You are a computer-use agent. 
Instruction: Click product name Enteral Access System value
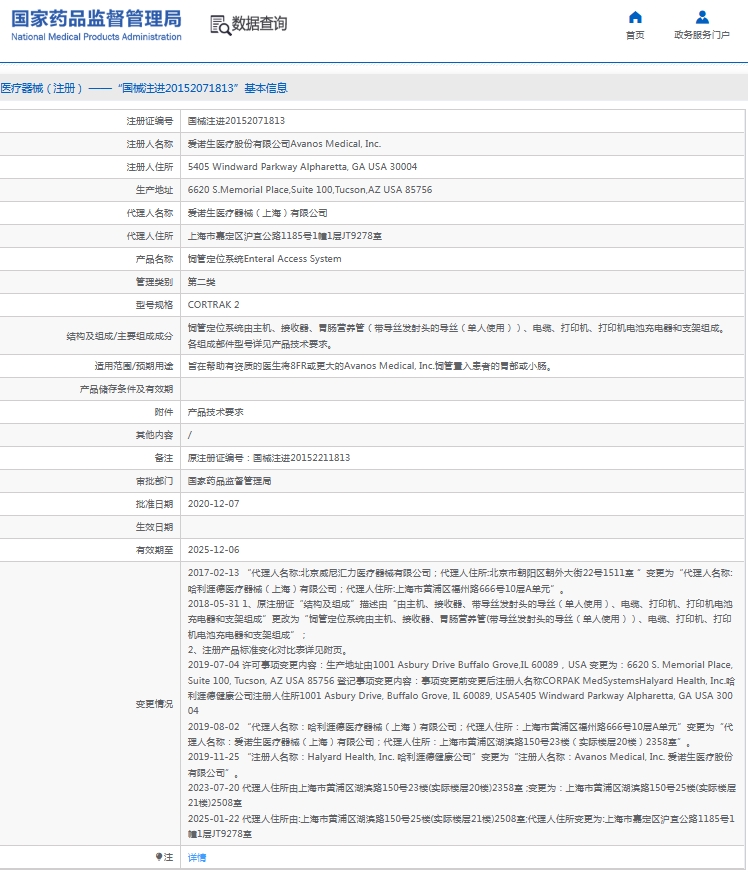point(265,259)
